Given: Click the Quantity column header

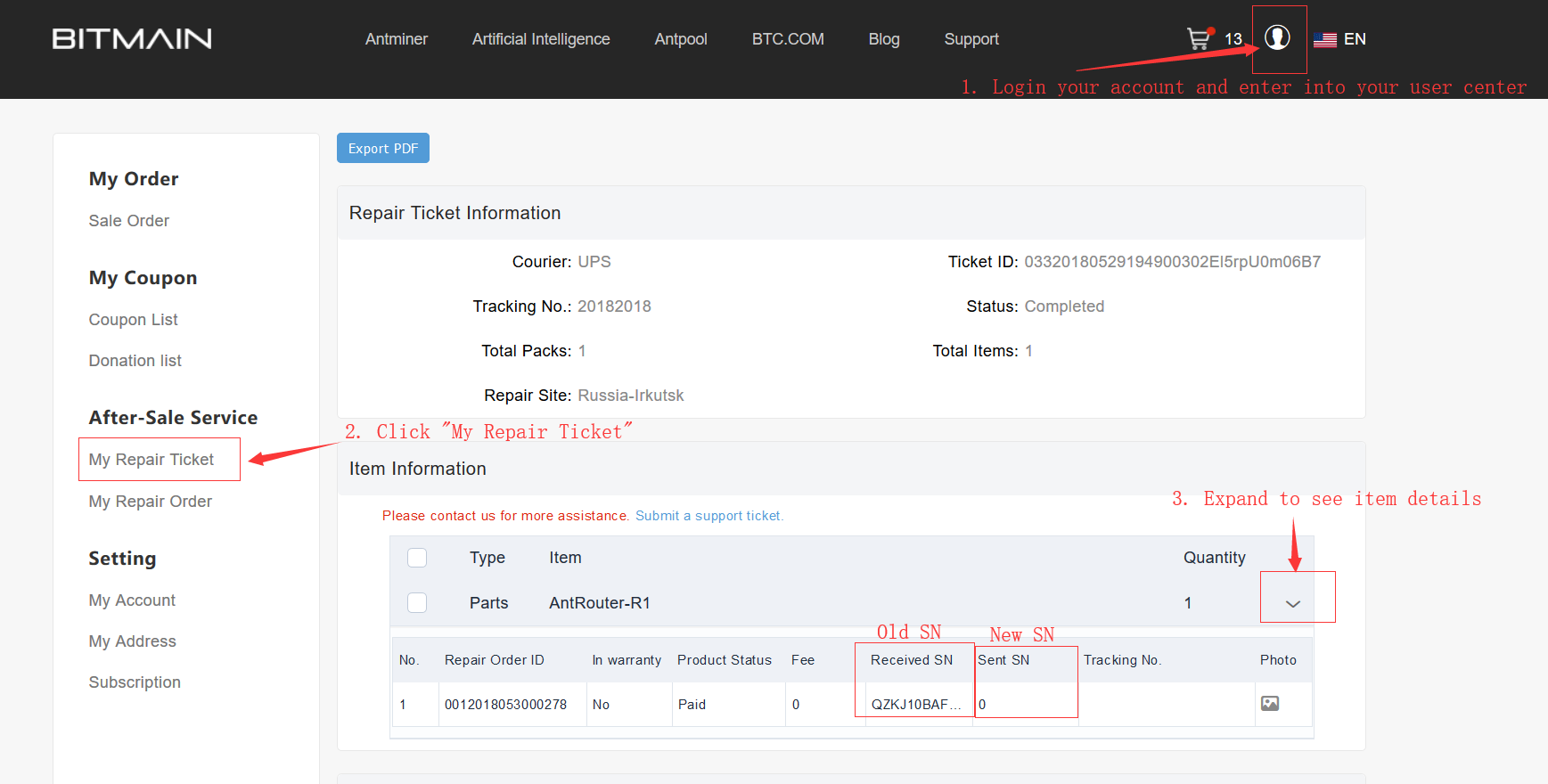Looking at the screenshot, I should coord(1215,558).
